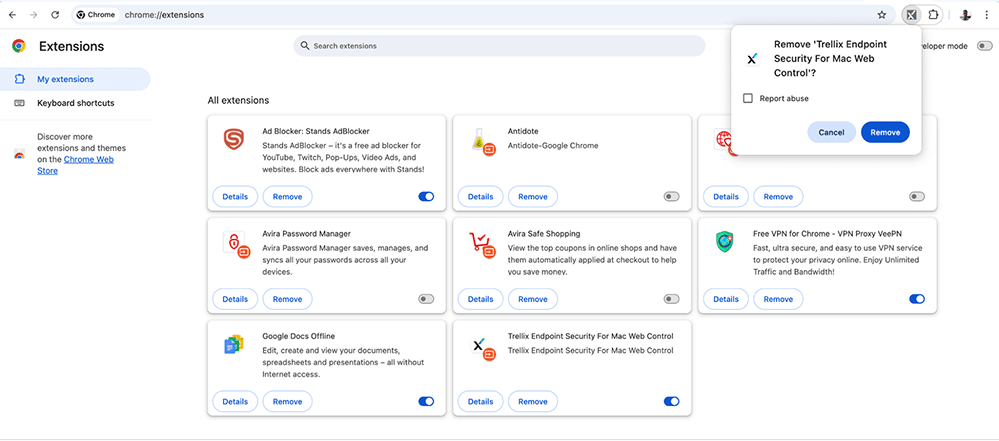Image resolution: width=999 pixels, height=441 pixels.
Task: Enable the Antidote extension toggle
Action: [x=672, y=197]
